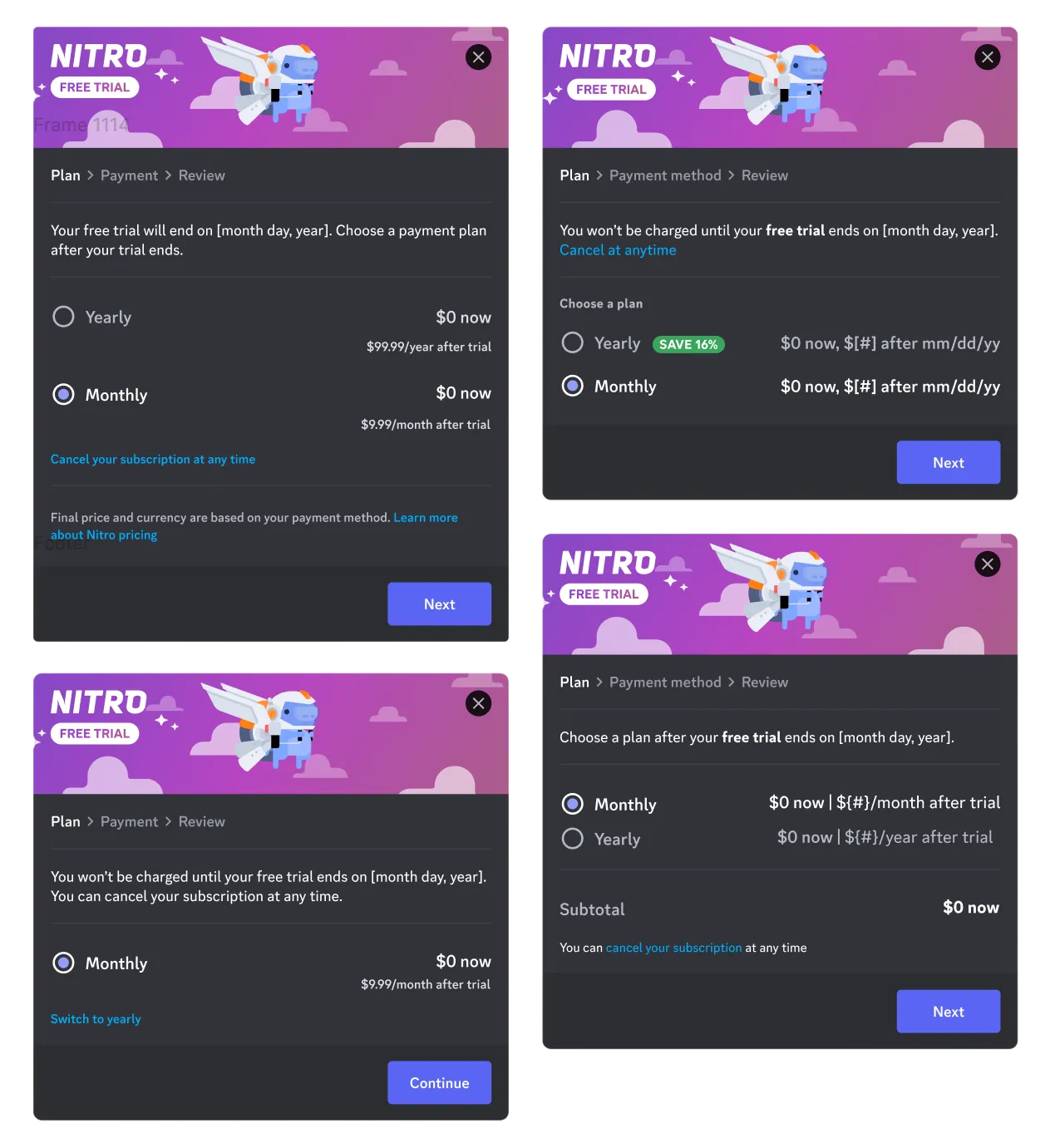Go to 'Payment method' breadcrumb step in top-right dialog
This screenshot has width=1055, height=1148.
pyautogui.click(x=665, y=175)
